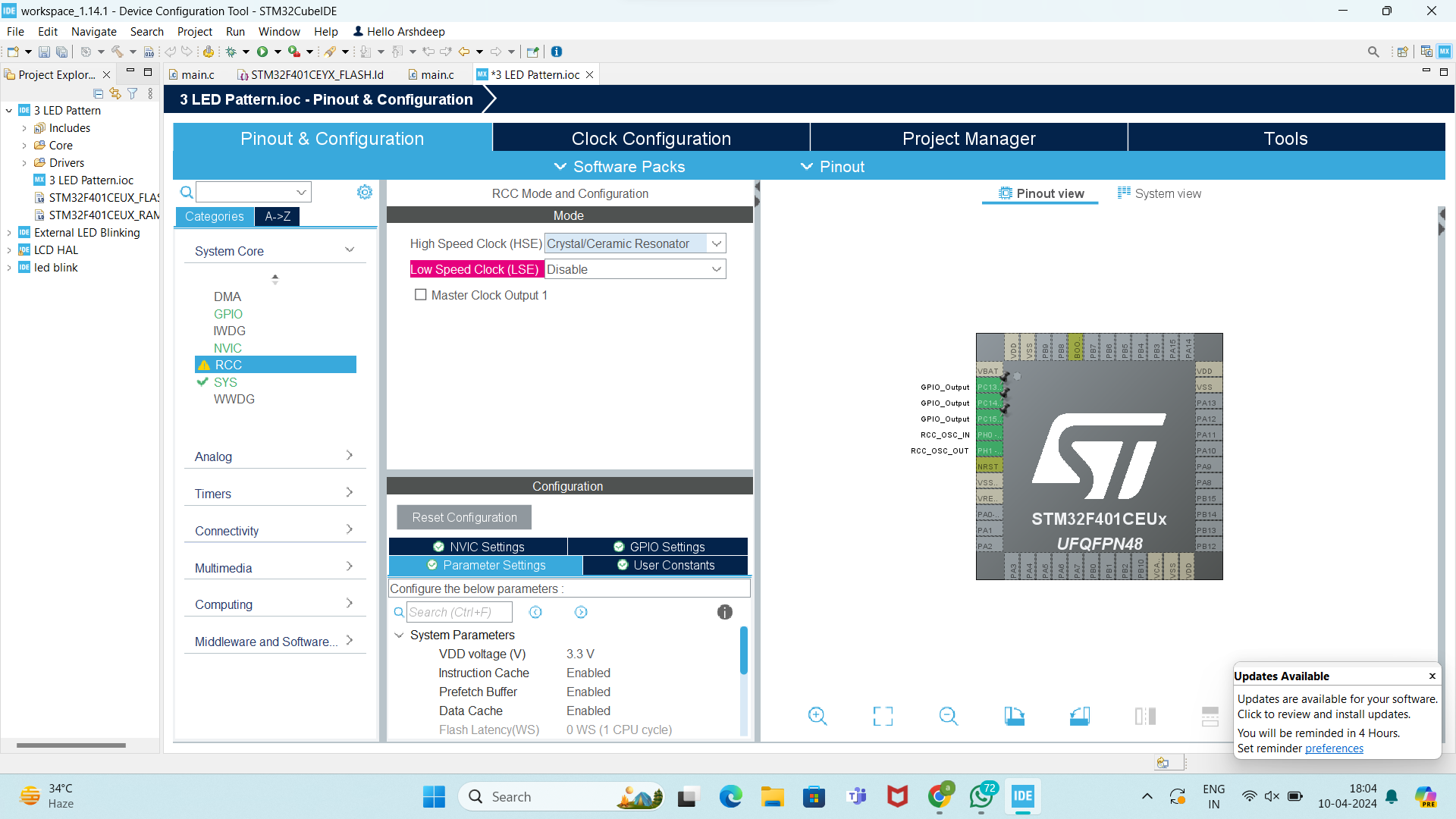Click the fit-to-screen pinout icon
Screen dimensions: 1456x819
click(883, 716)
